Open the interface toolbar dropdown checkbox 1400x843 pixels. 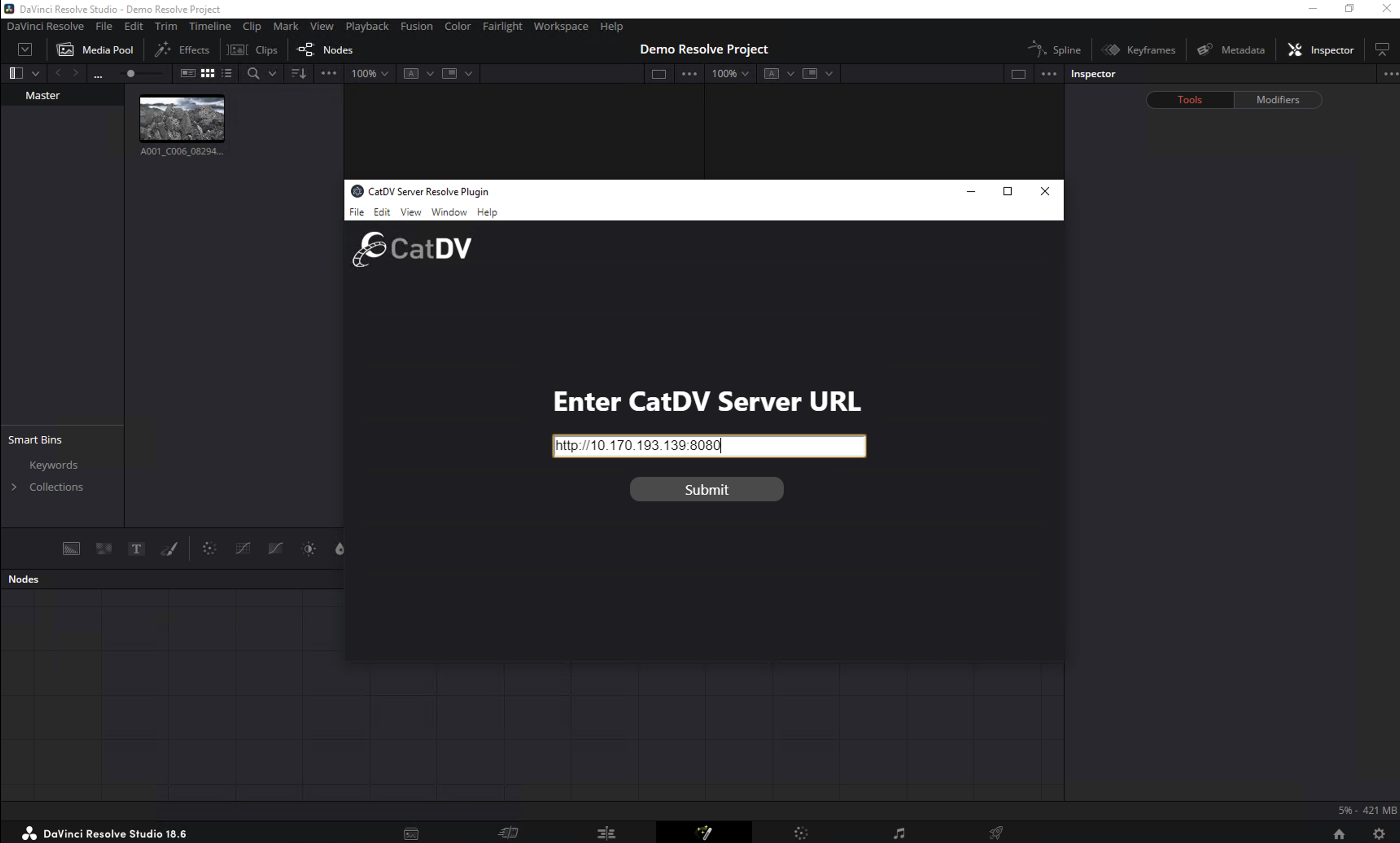point(25,49)
